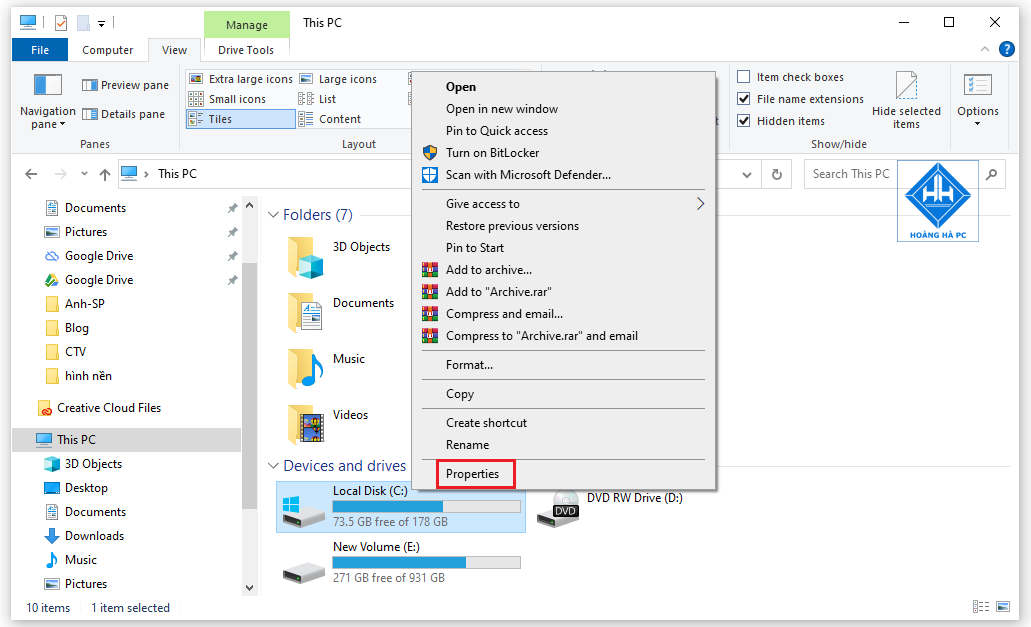Refresh the current folder view

(777, 173)
